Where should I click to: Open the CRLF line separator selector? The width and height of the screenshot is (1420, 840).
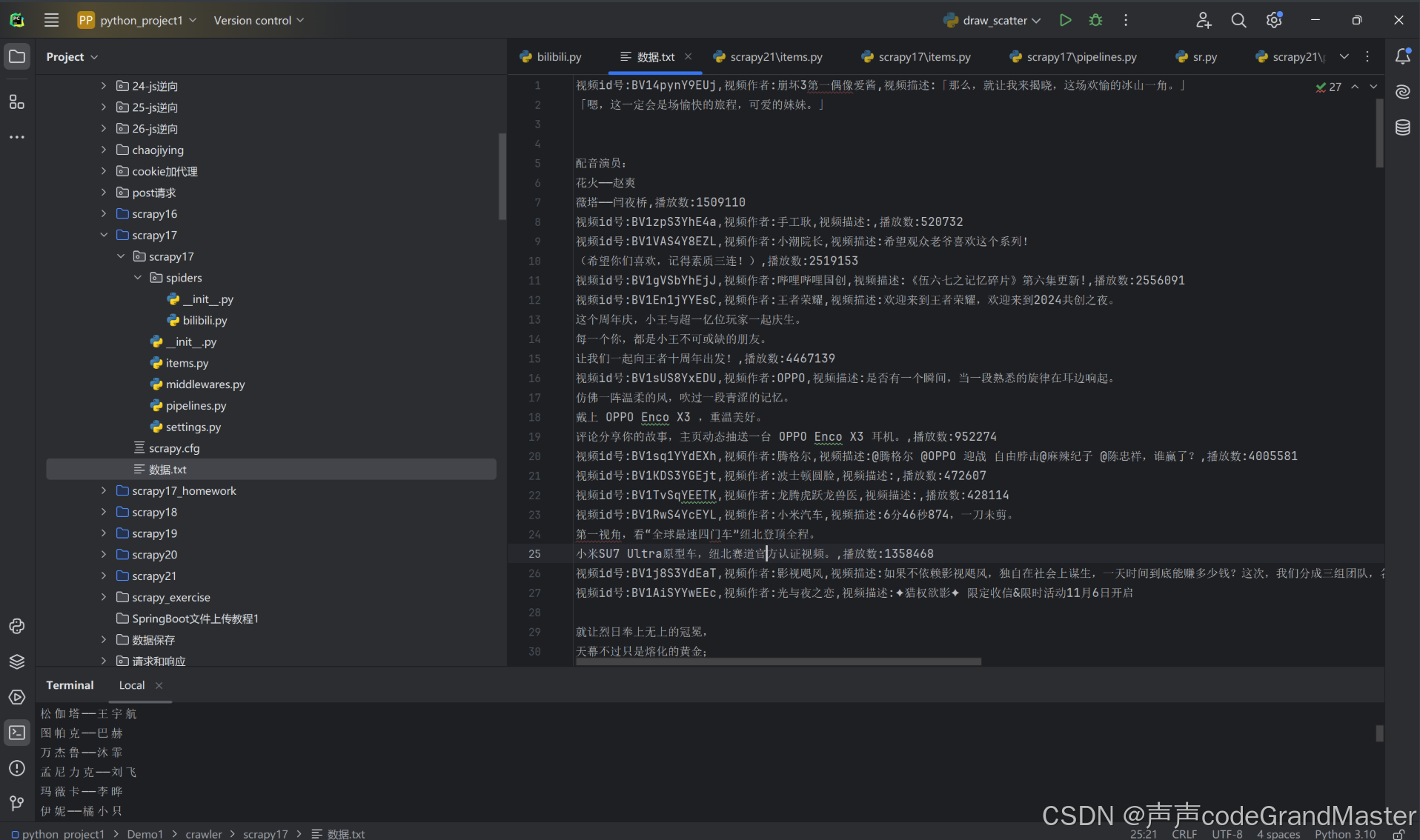(x=1184, y=834)
